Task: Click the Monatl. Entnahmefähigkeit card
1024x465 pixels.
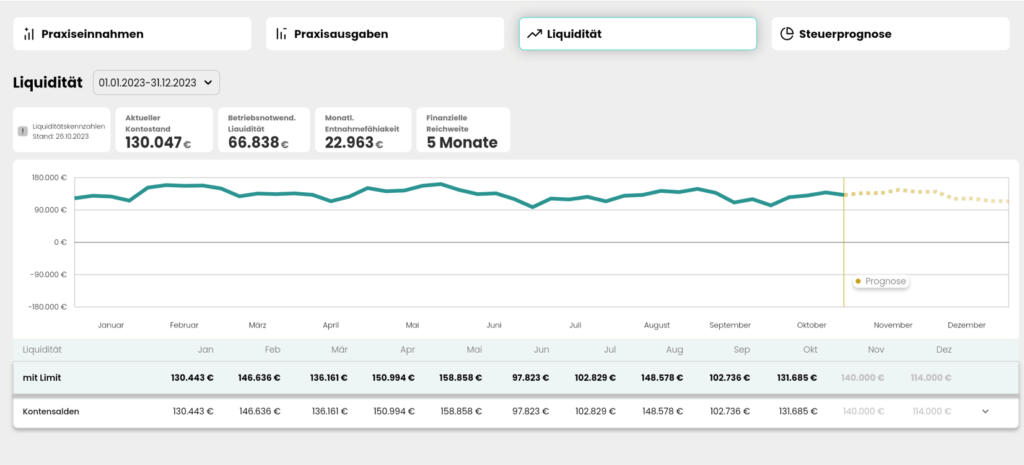Action: click(363, 130)
